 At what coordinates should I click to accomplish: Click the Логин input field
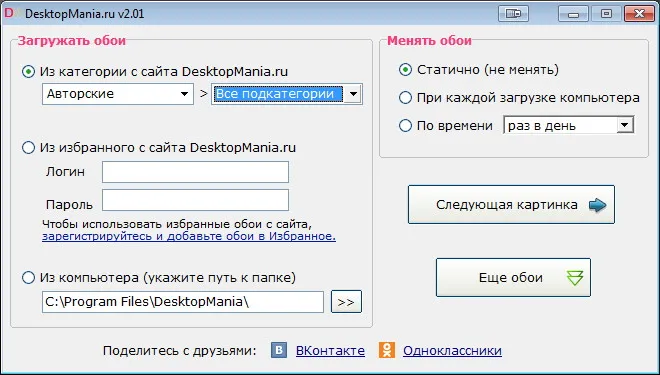click(195, 172)
